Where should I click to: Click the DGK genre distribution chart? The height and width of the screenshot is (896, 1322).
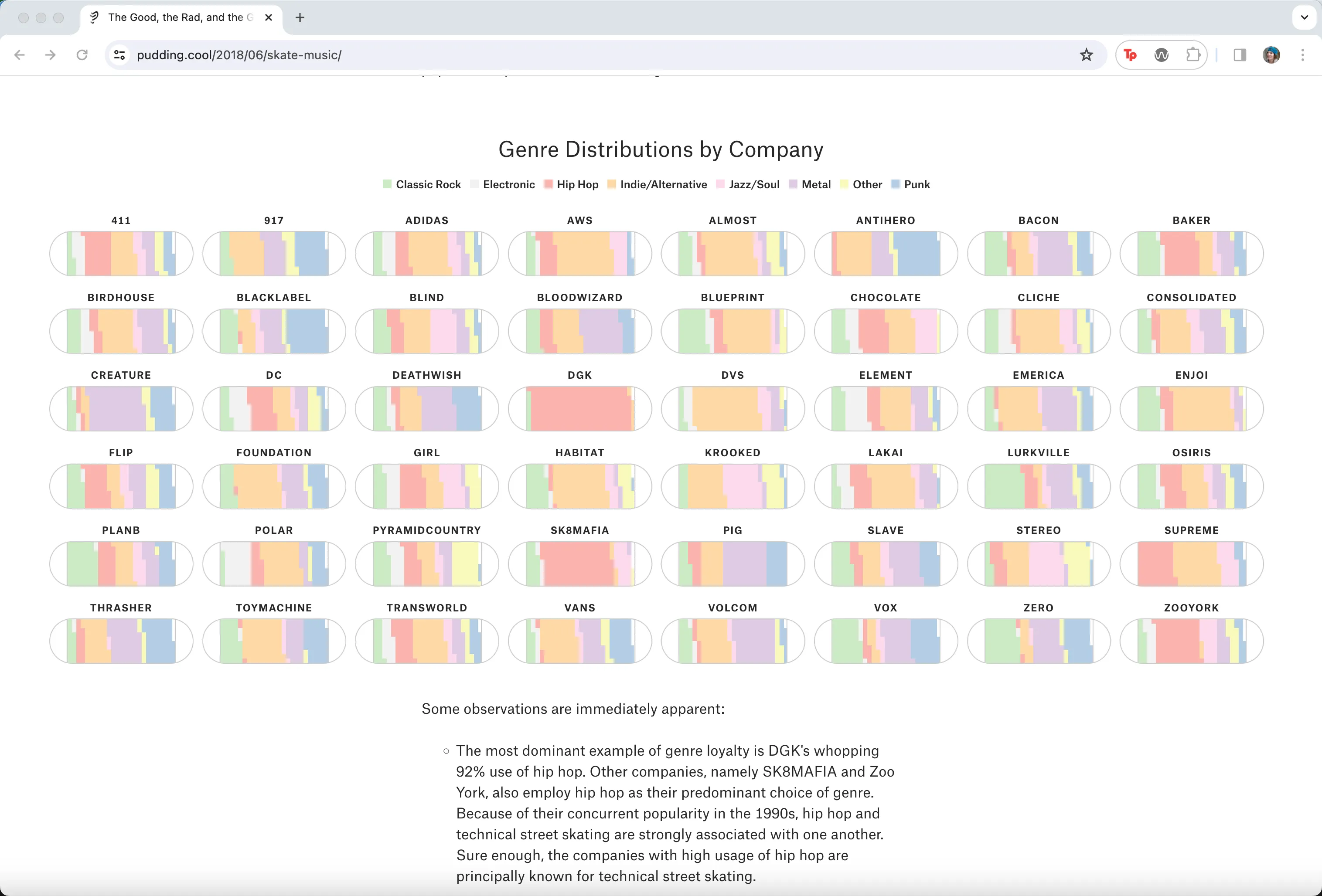[x=579, y=409]
